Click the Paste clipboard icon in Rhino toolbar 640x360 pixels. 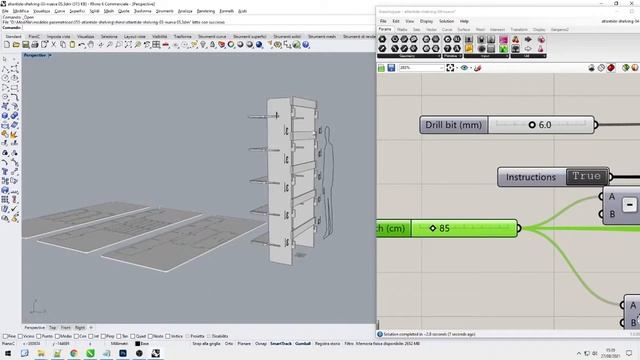72,45
